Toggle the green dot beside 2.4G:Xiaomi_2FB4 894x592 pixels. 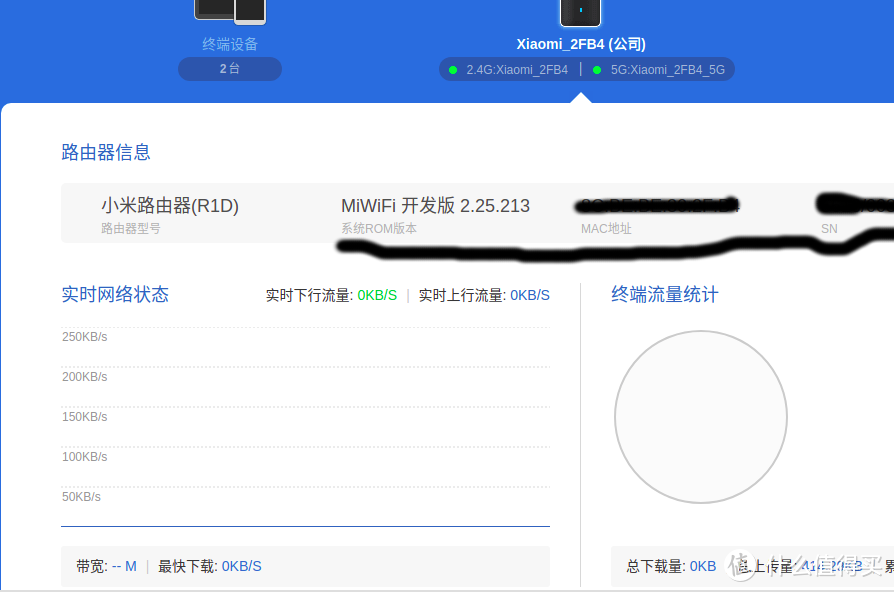pyautogui.click(x=454, y=70)
